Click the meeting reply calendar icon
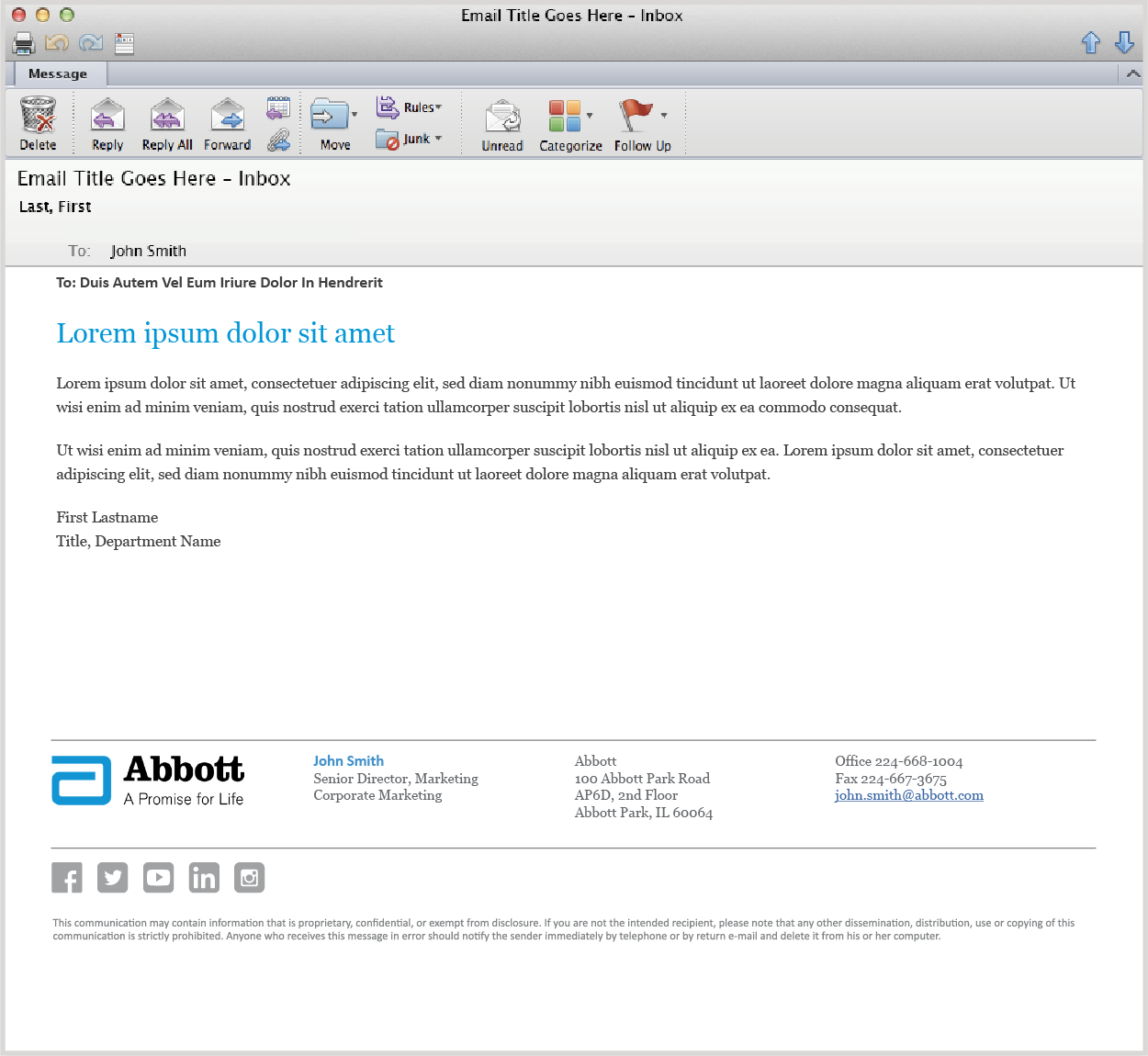The width and height of the screenshot is (1148, 1056). [x=278, y=107]
